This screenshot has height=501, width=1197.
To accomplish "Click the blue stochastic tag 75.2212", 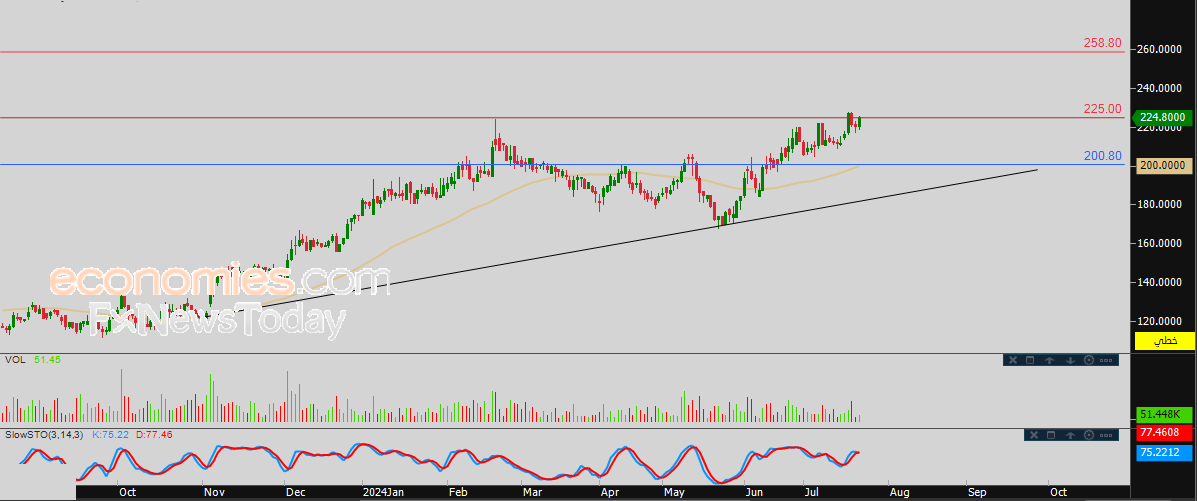I will coord(1164,451).
